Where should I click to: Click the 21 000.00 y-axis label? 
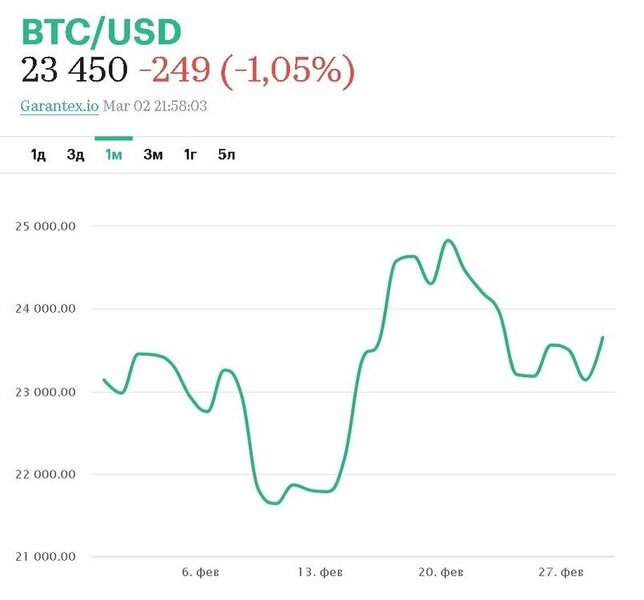click(x=48, y=557)
